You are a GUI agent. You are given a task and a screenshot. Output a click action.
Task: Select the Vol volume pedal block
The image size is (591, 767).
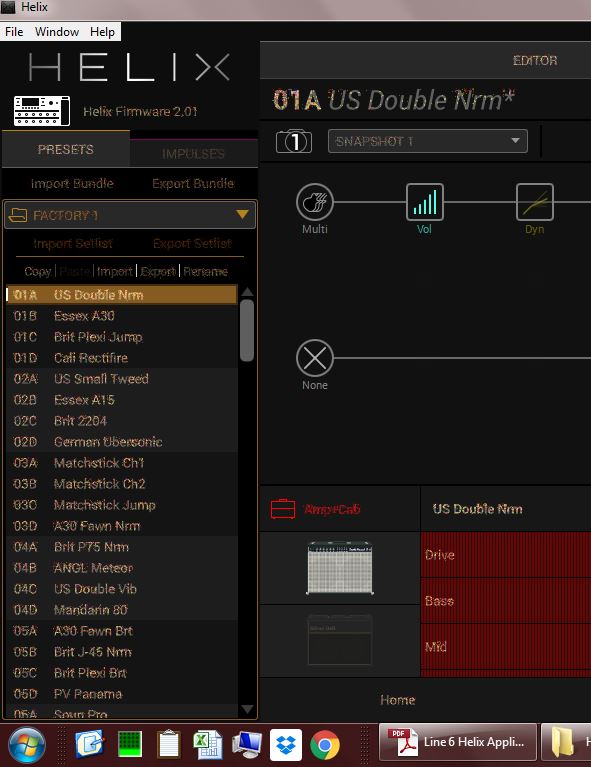tap(425, 202)
